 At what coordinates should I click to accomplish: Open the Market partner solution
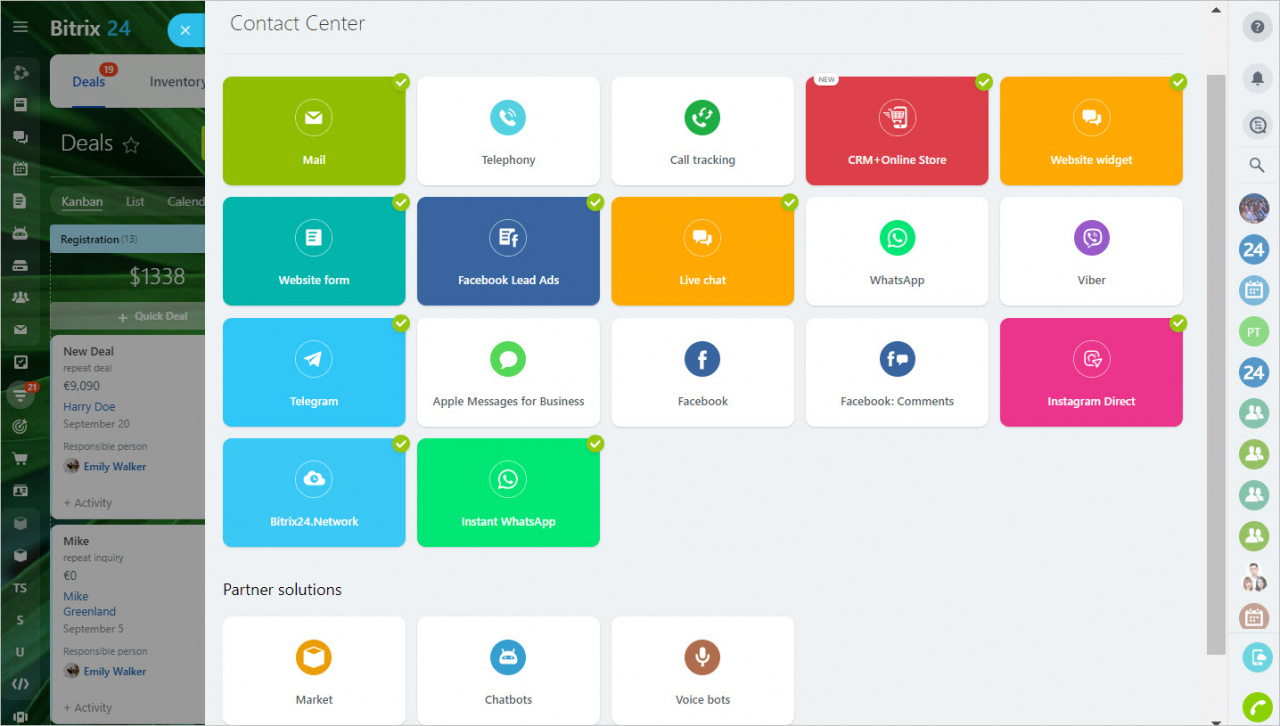[x=314, y=670]
